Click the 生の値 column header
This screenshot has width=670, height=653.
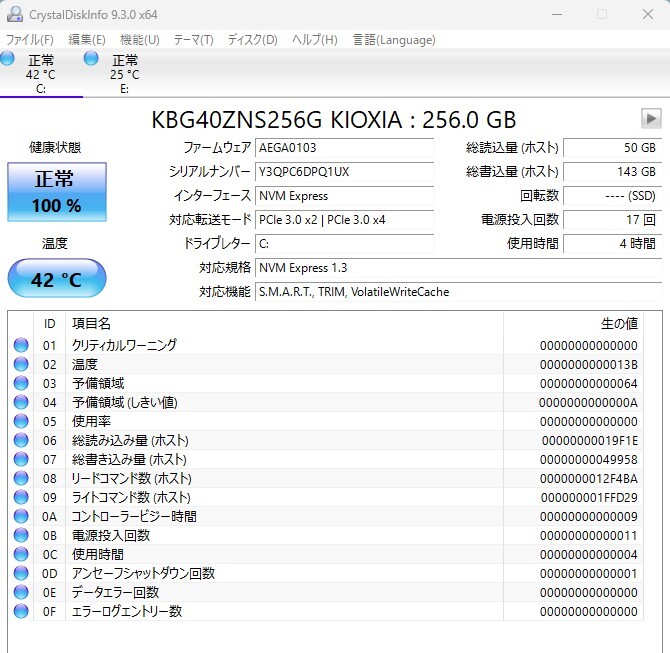click(617, 324)
